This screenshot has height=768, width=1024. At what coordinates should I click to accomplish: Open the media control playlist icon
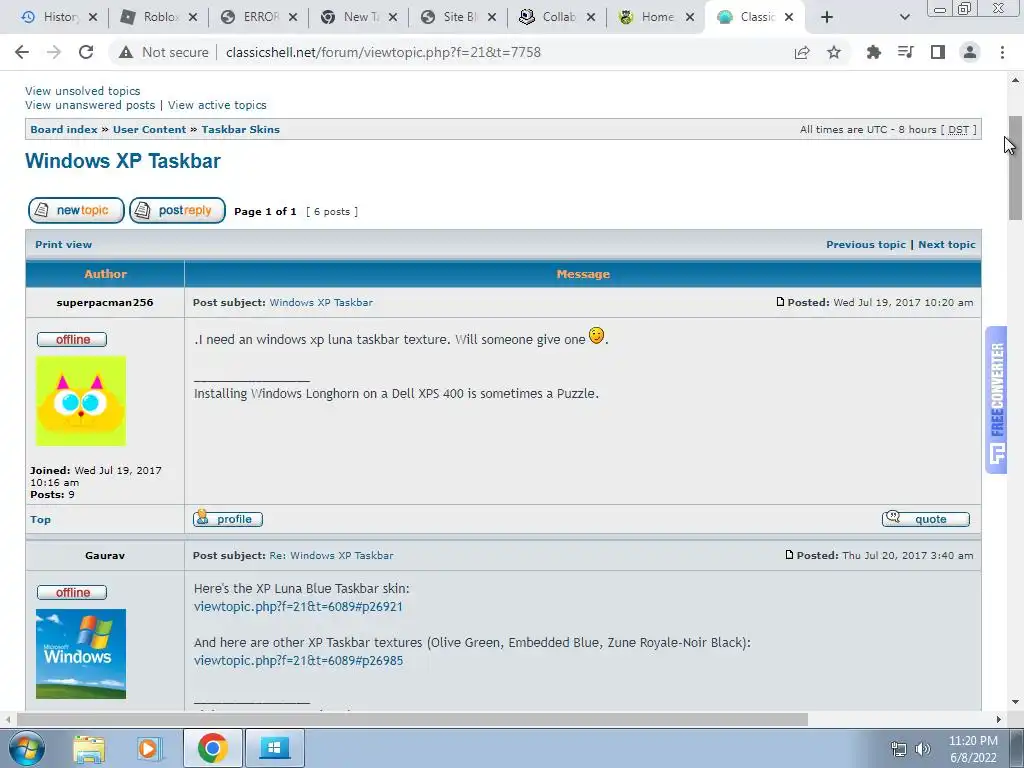[x=905, y=52]
